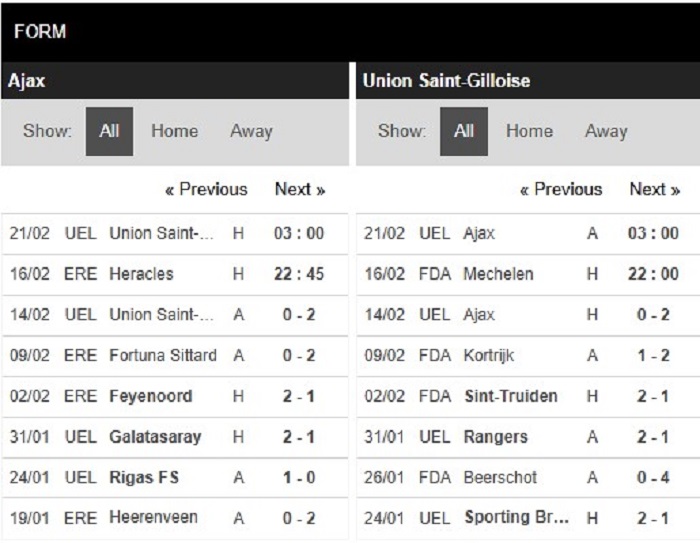Open the Mechelen fixture at 22:00
Image resolution: width=700 pixels, height=543 pixels.
coord(528,274)
